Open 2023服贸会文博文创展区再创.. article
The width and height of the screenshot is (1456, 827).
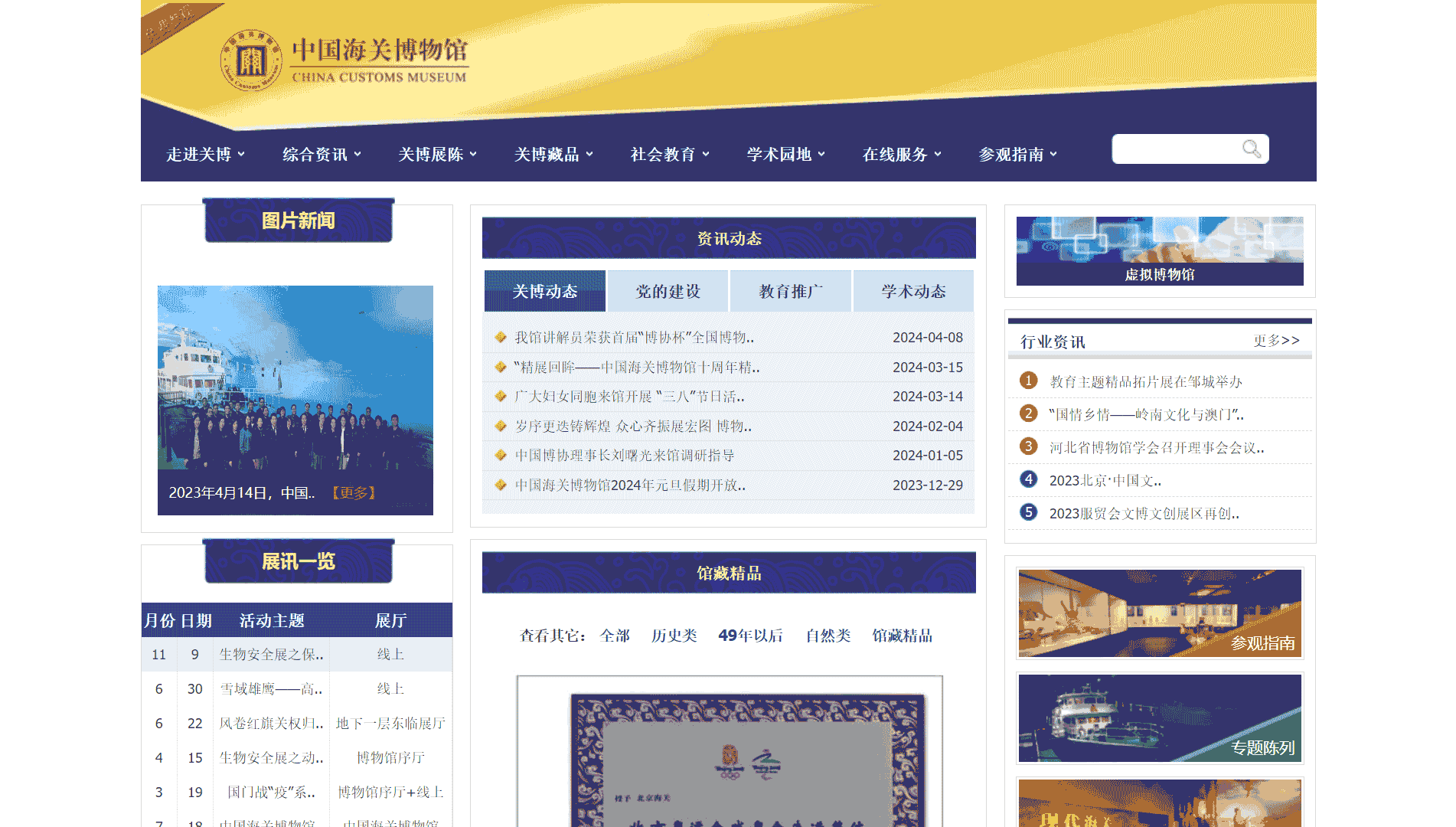(x=1144, y=513)
